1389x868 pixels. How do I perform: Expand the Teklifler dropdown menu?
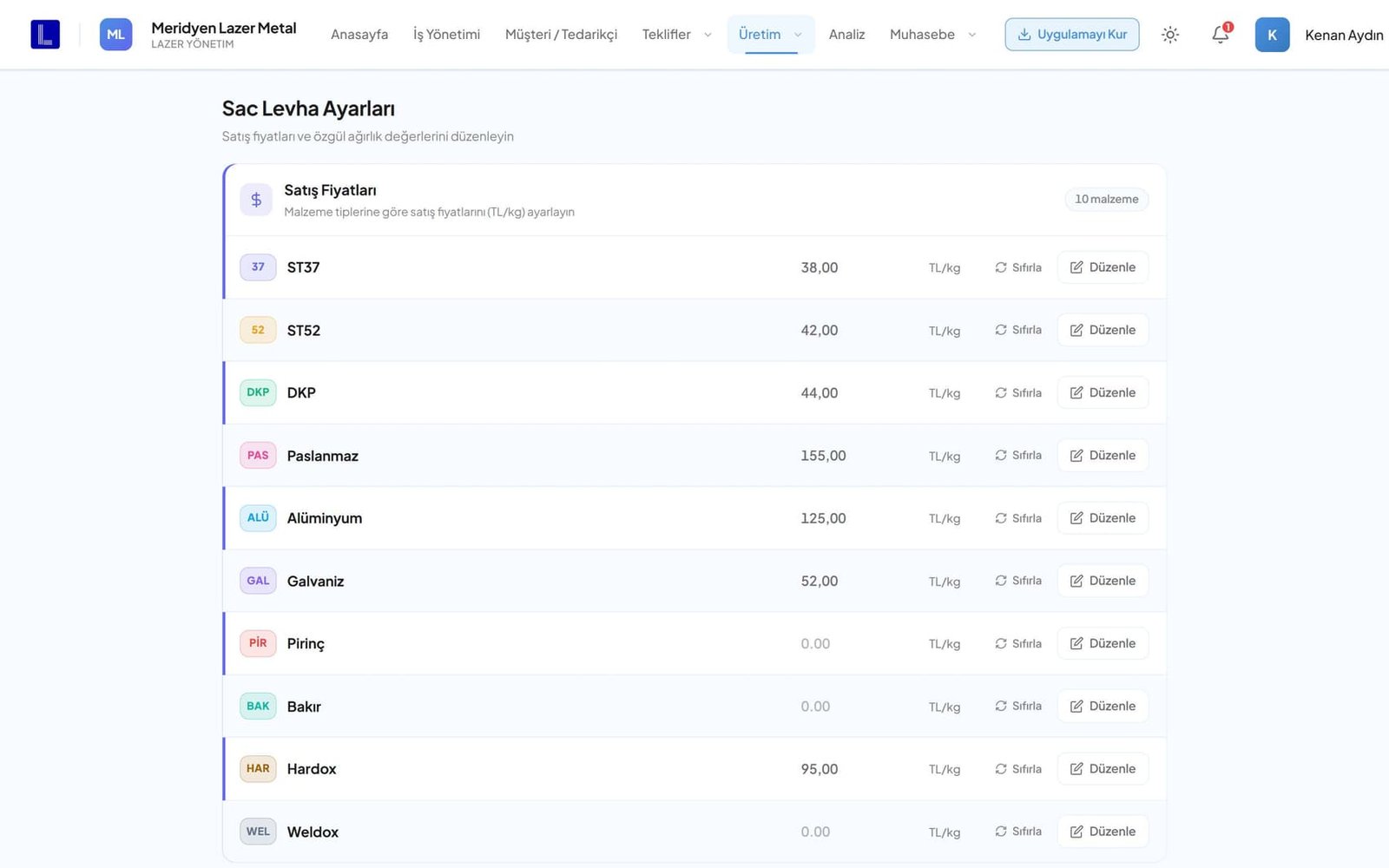tap(677, 35)
